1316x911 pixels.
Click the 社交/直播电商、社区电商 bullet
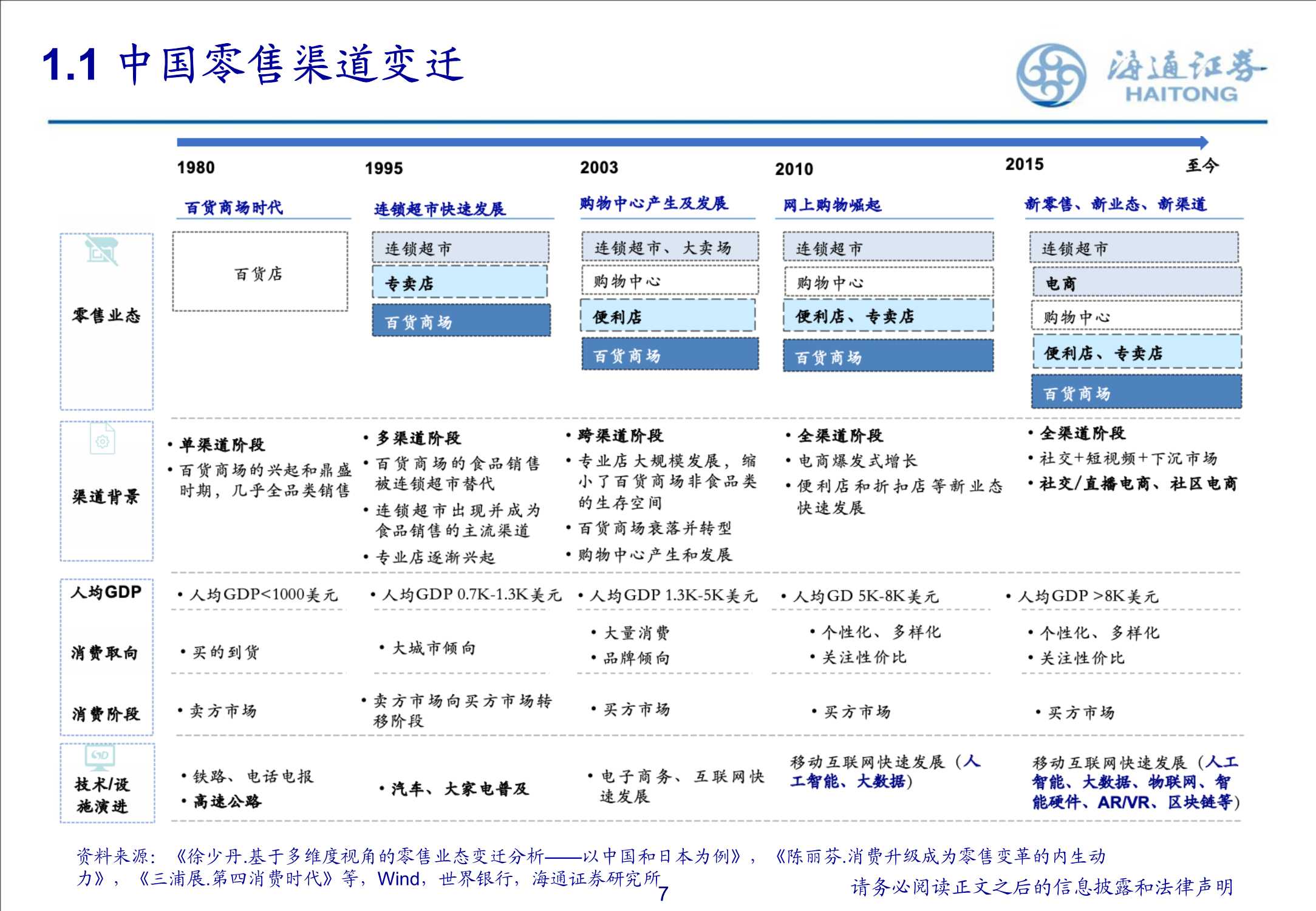(1133, 483)
